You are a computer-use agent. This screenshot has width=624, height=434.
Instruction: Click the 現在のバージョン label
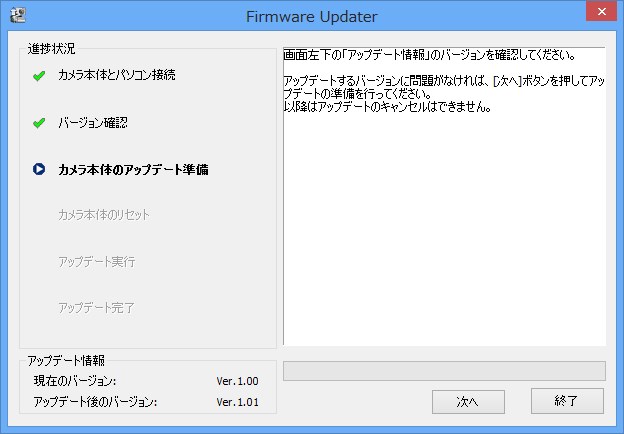(75, 381)
